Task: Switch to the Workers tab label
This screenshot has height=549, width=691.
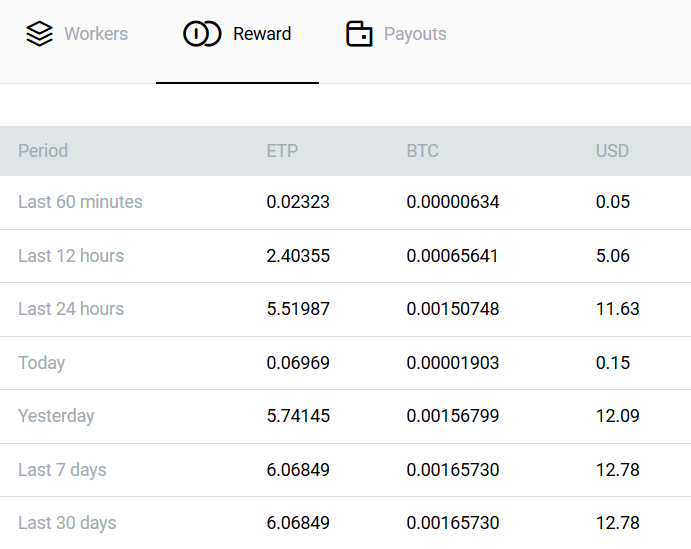Action: pyautogui.click(x=96, y=34)
